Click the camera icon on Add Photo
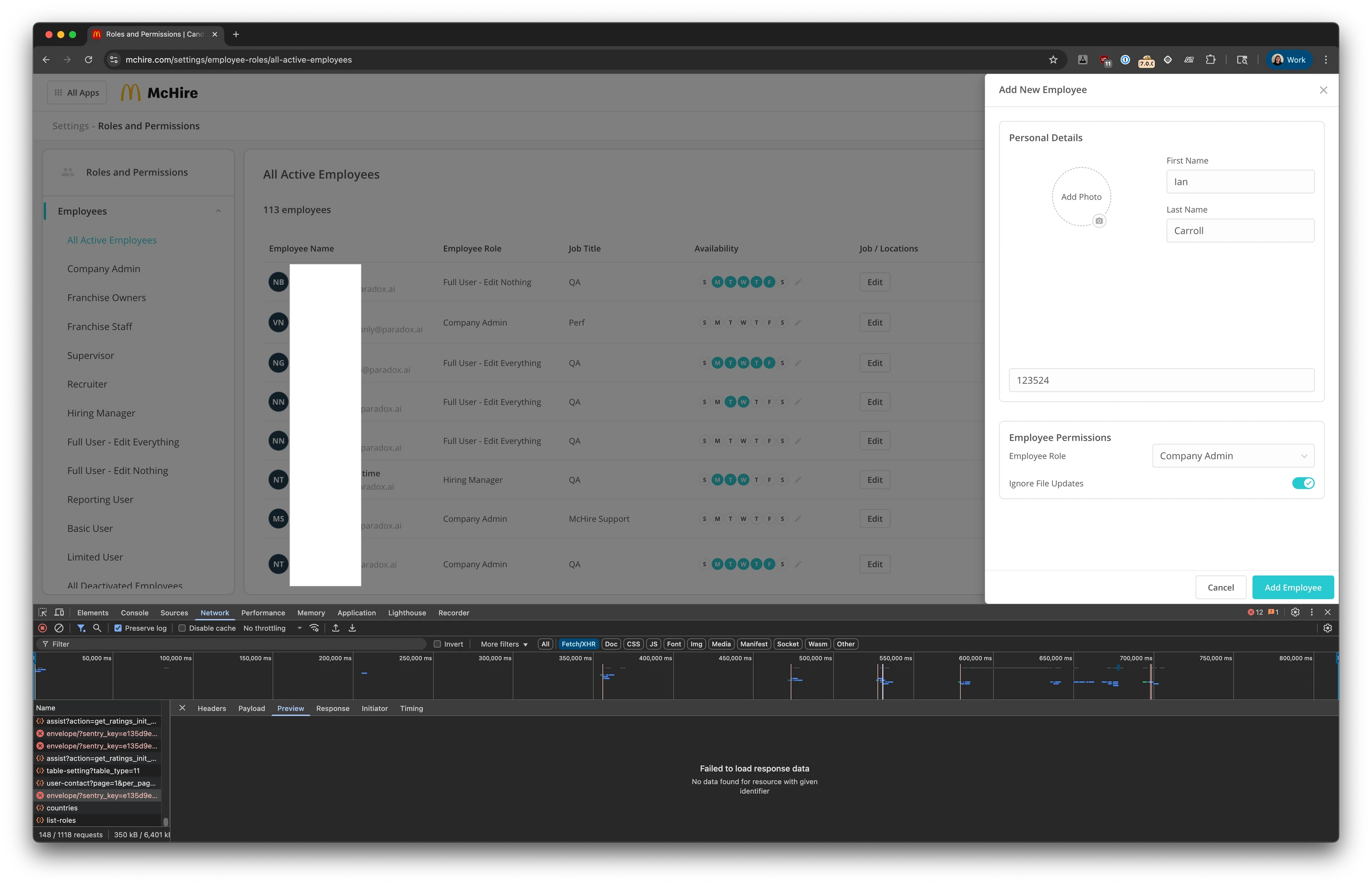Viewport: 1372px width, 886px height. tap(1099, 221)
